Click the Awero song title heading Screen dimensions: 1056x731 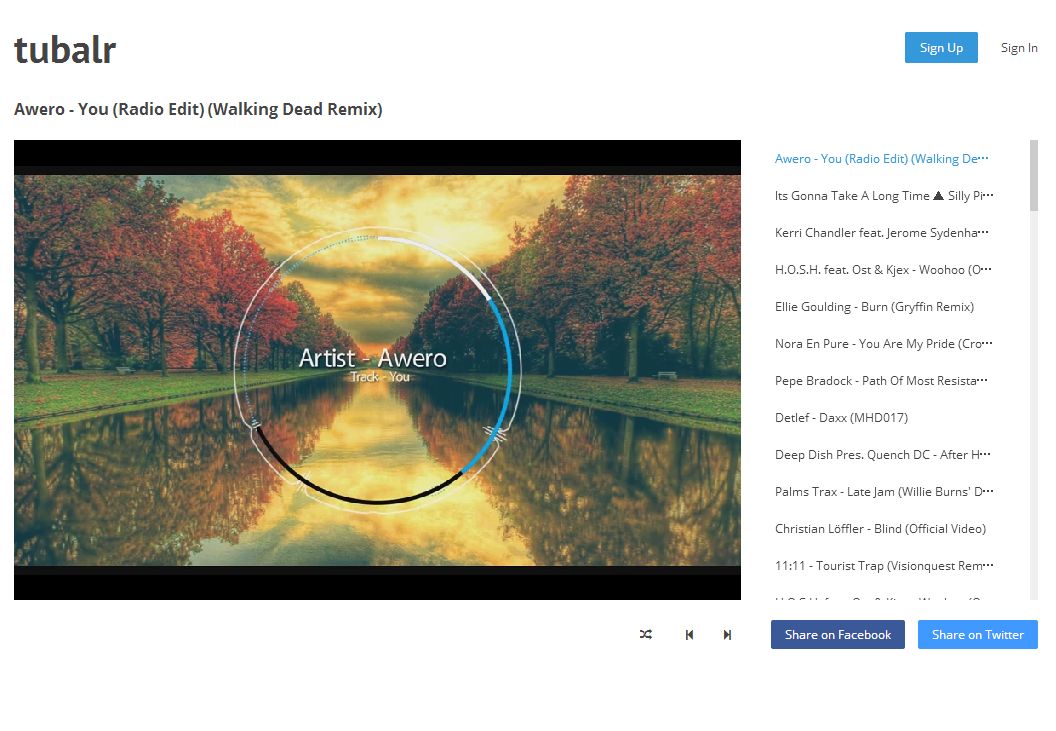[198, 109]
